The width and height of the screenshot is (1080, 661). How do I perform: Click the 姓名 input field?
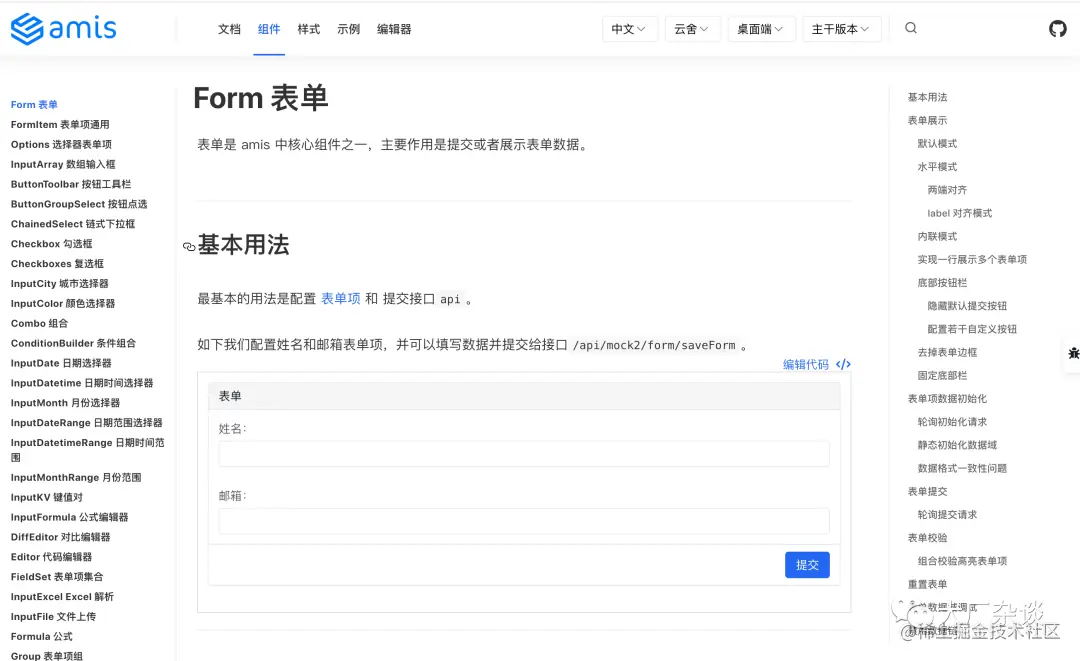(x=524, y=453)
